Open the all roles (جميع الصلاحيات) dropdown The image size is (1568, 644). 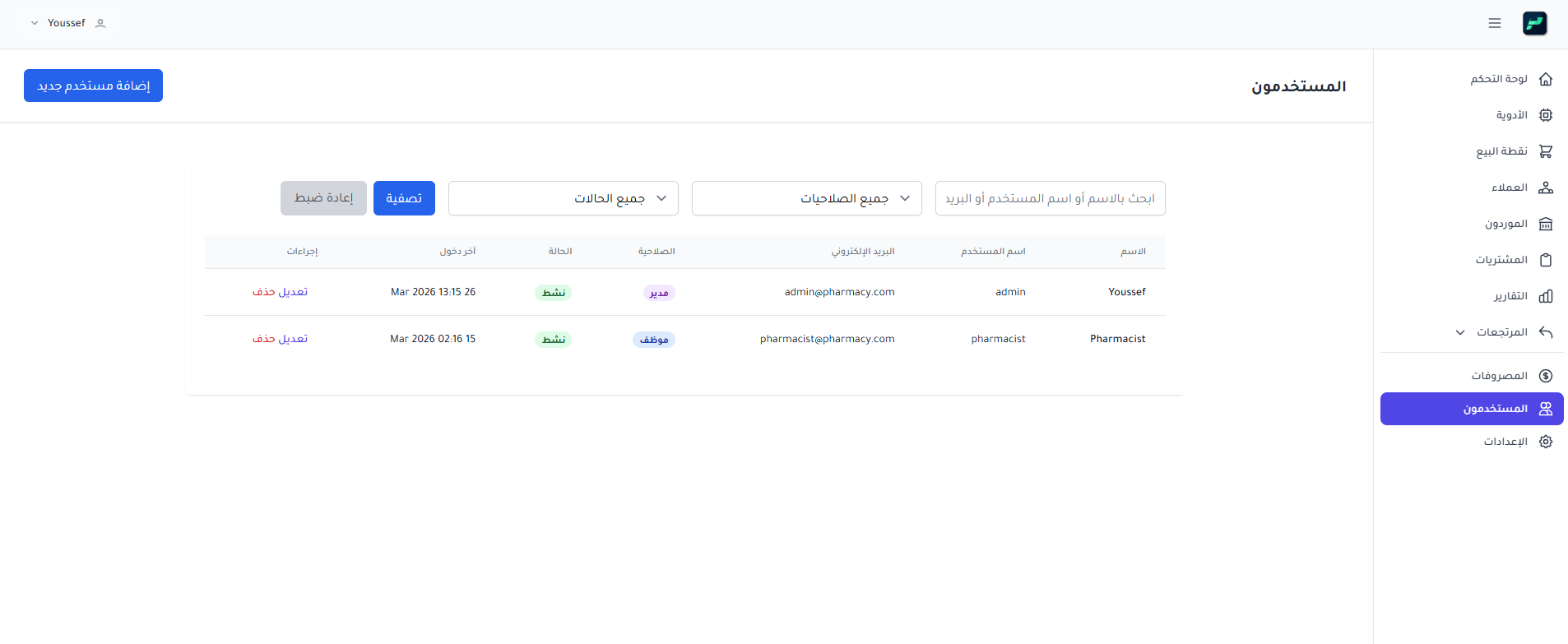click(807, 198)
